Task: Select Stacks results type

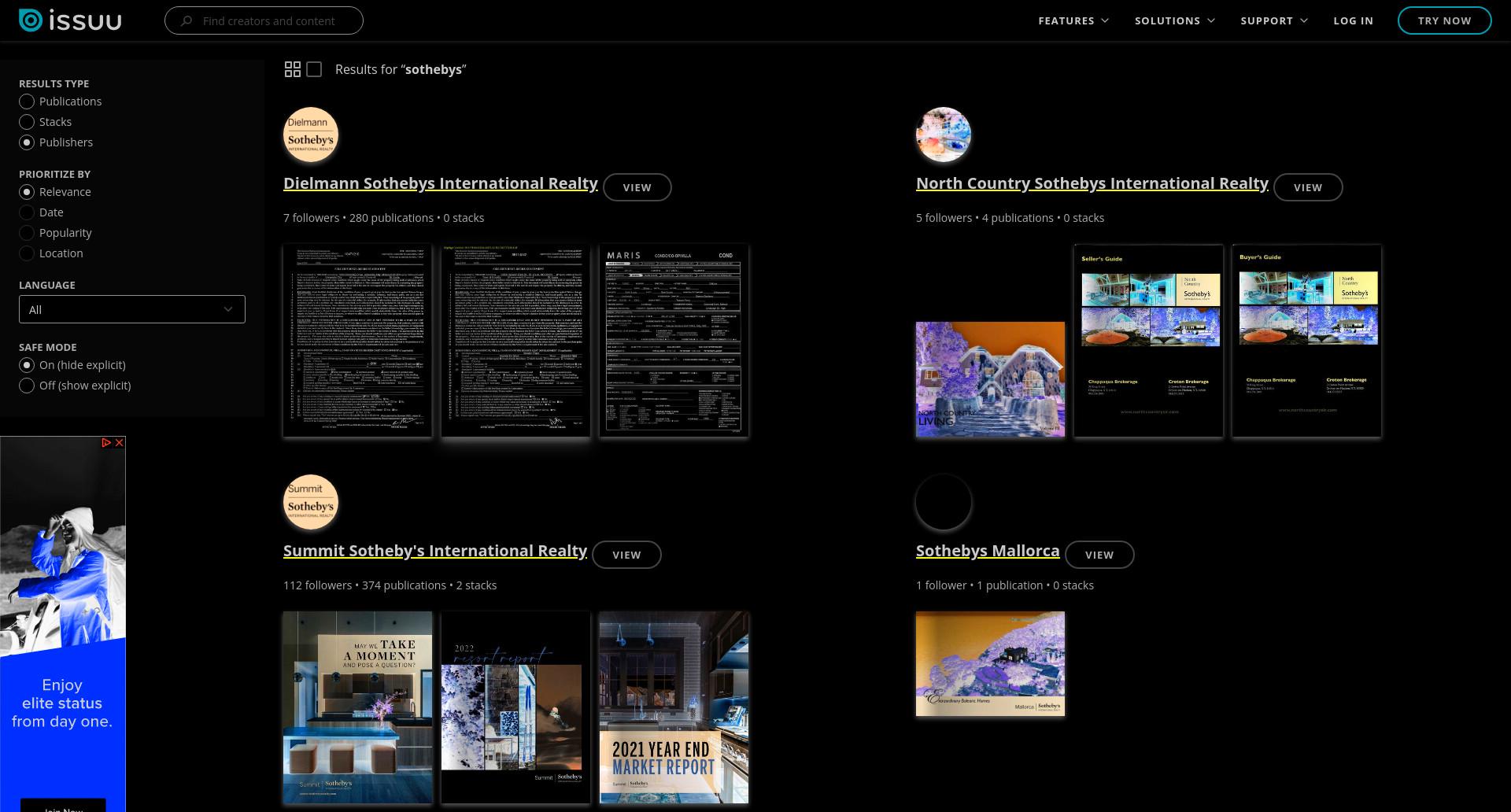Action: 46,122
